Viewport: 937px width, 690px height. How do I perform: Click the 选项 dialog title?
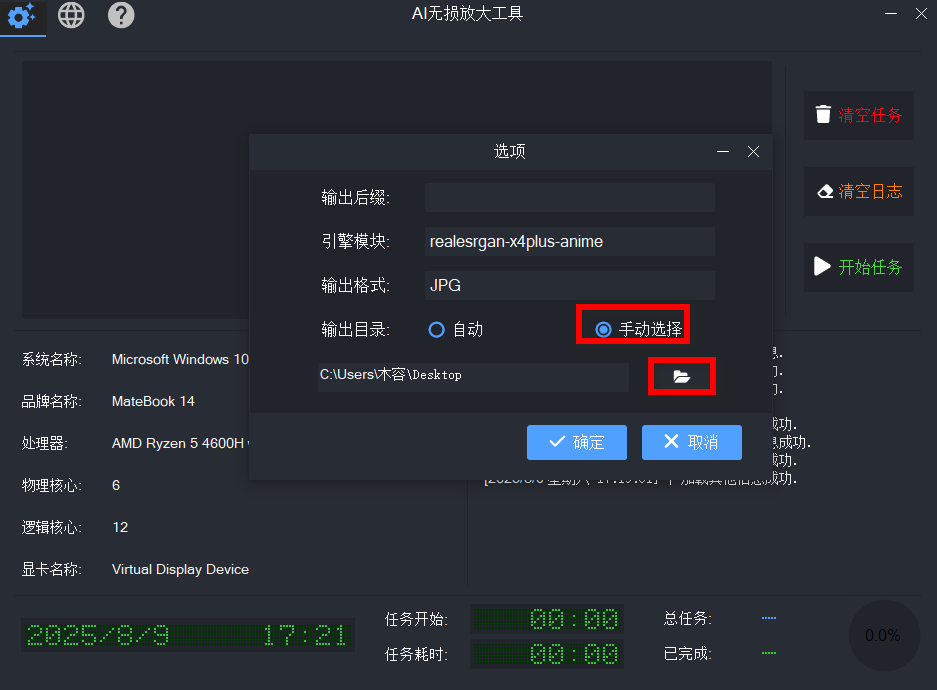[510, 152]
